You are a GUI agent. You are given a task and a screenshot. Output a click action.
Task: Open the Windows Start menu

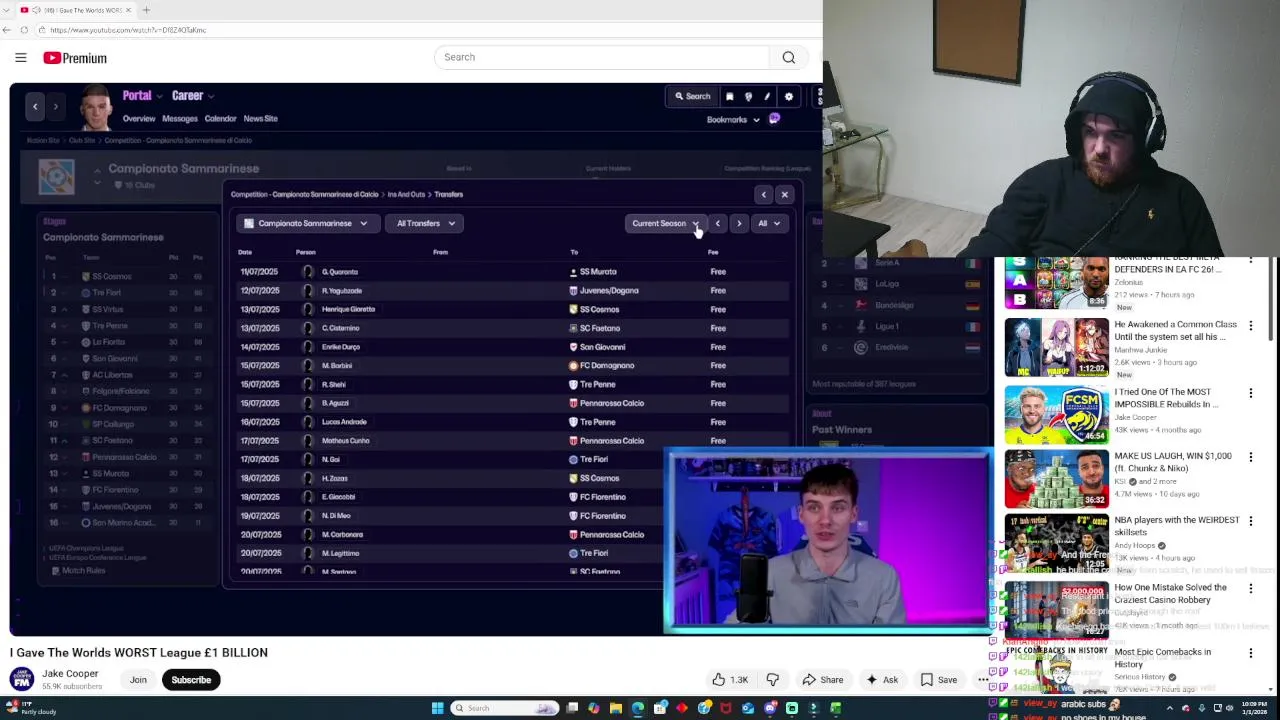[x=437, y=708]
